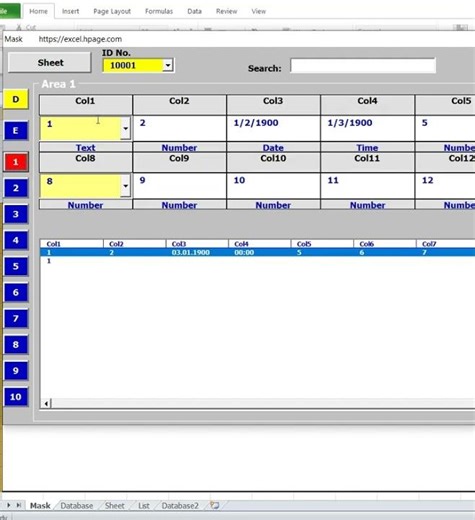Click the Number label under Col8
The width and height of the screenshot is (475, 520).
(85, 205)
